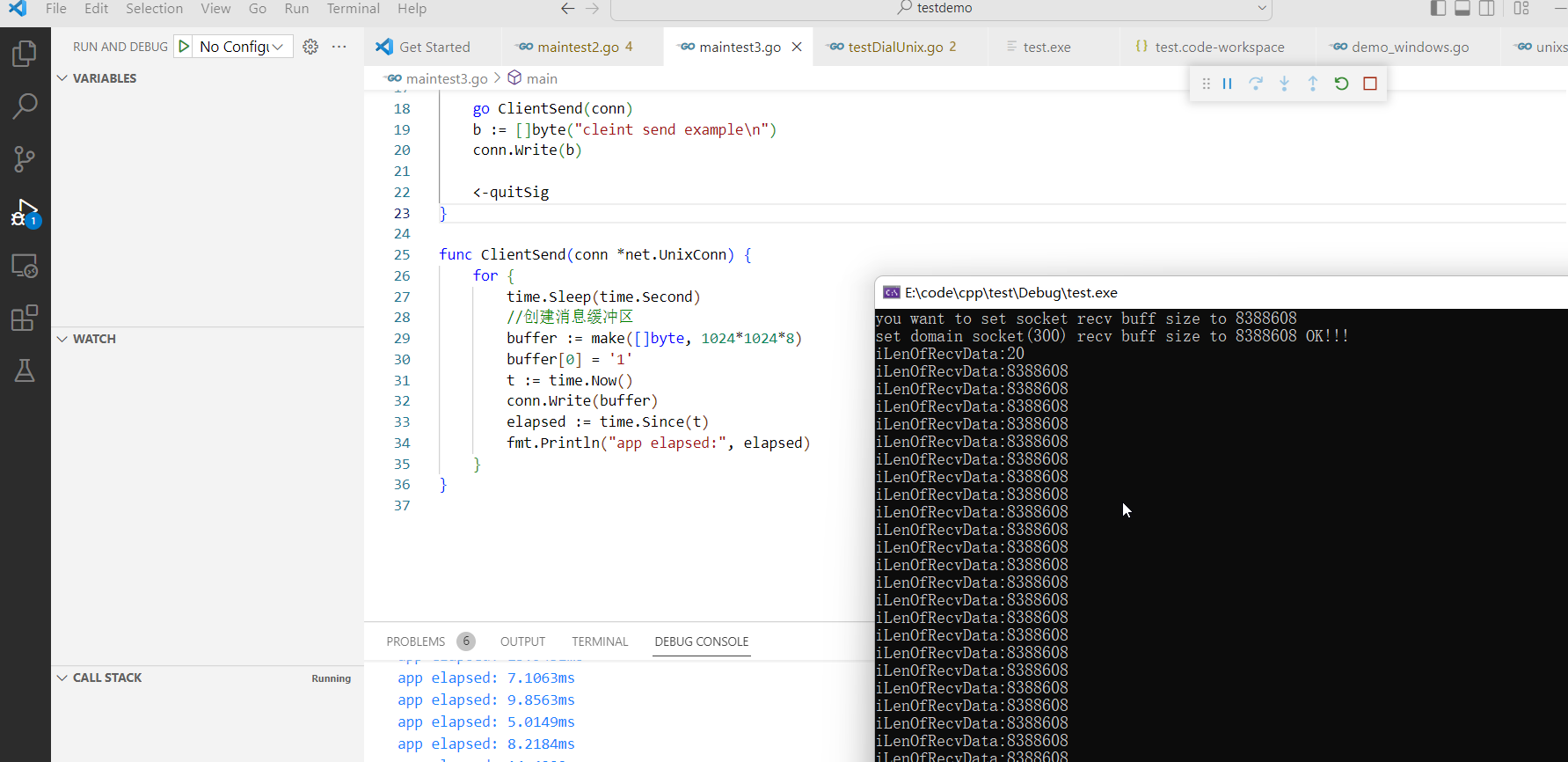Start debugging with green play button
The height and width of the screenshot is (762, 1568).
point(184,47)
